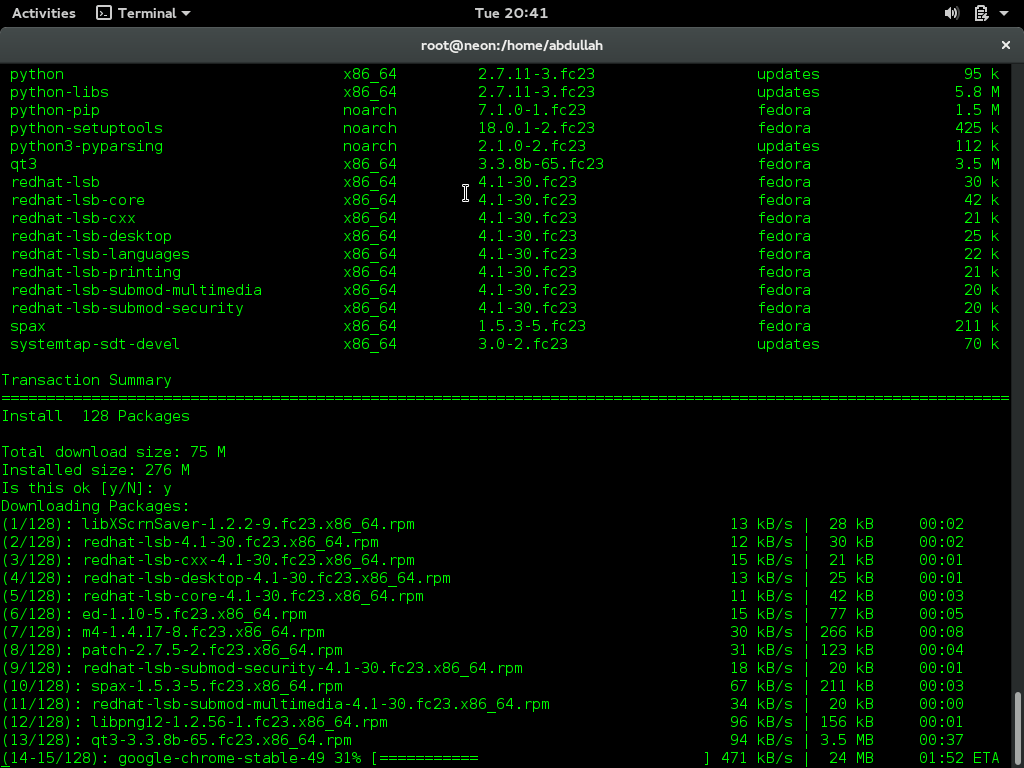The height and width of the screenshot is (768, 1024).
Task: Click the version 3.3.8b-65.fc23
Action: click(541, 164)
